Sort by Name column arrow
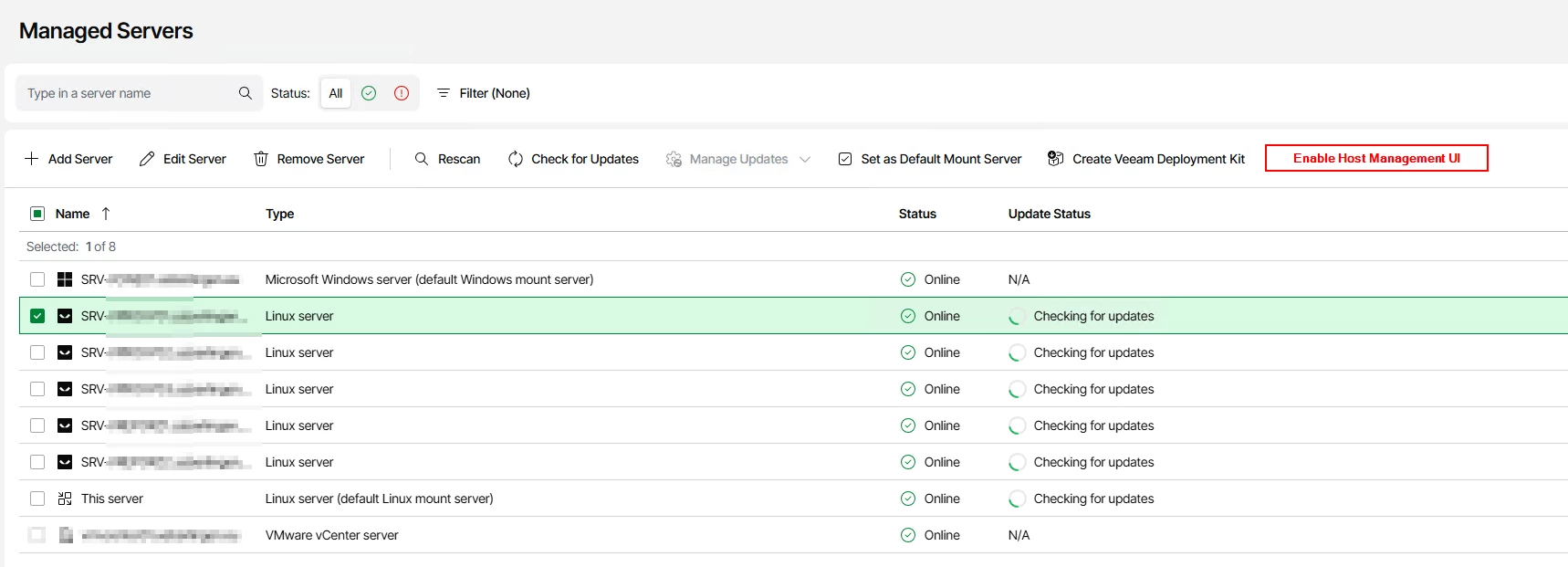 coord(106,214)
